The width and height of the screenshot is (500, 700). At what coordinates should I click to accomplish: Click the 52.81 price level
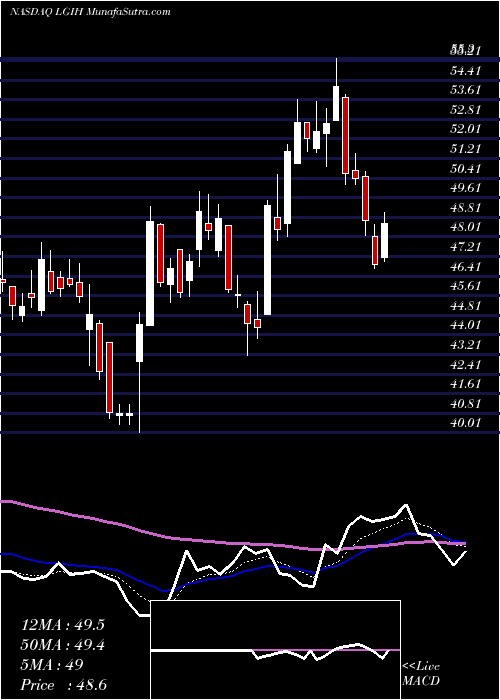(x=466, y=109)
